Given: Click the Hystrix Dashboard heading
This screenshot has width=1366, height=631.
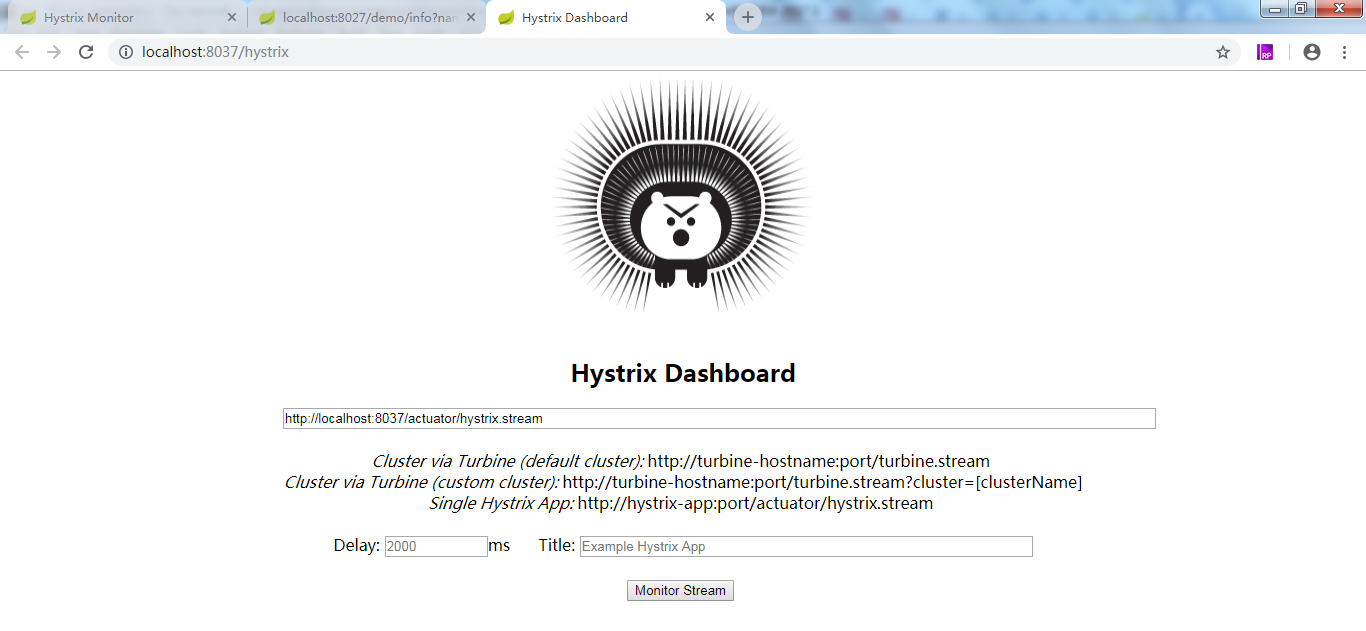Looking at the screenshot, I should point(683,374).
